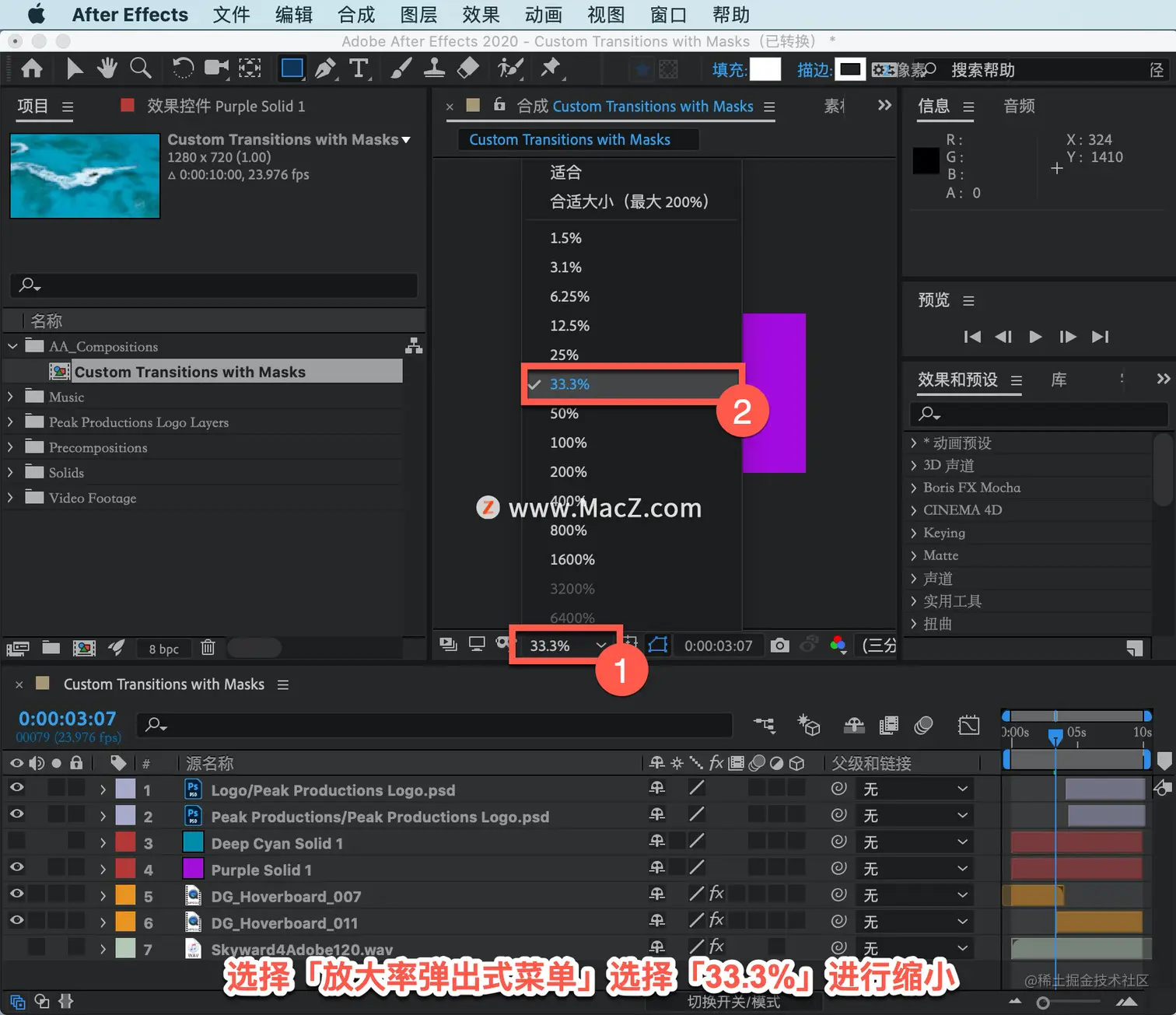
Task: Open parent dropdown for Purple Solid 1
Action: (x=915, y=869)
